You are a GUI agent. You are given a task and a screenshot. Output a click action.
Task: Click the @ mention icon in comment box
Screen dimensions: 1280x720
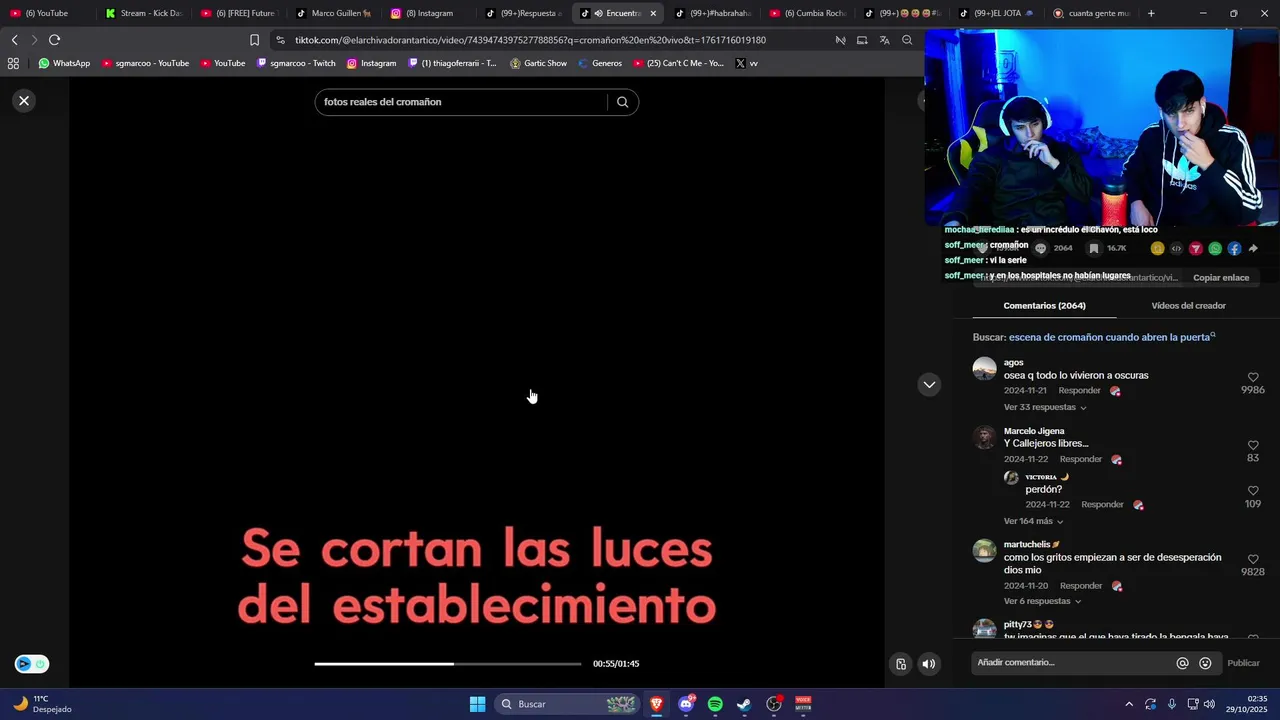(1182, 663)
